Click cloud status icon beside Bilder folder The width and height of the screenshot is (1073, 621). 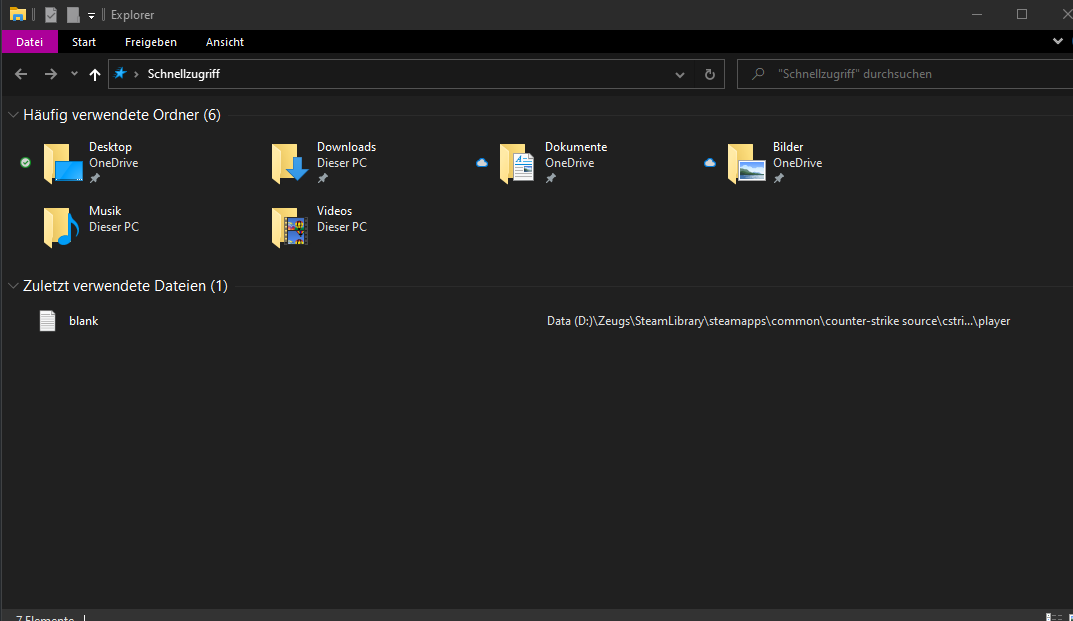point(710,162)
